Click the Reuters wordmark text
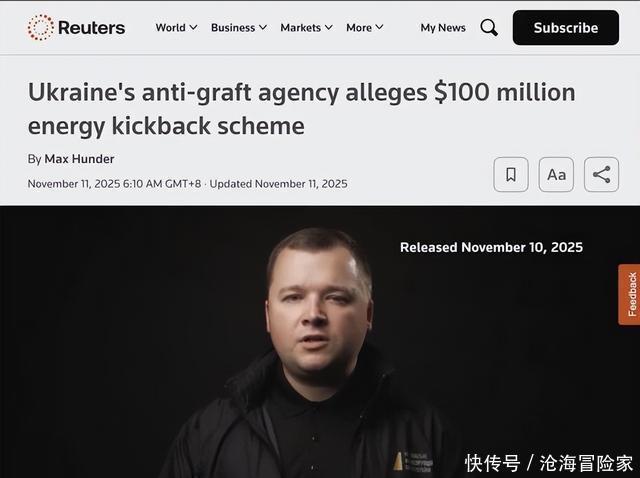640x478 pixels. pos(91,28)
